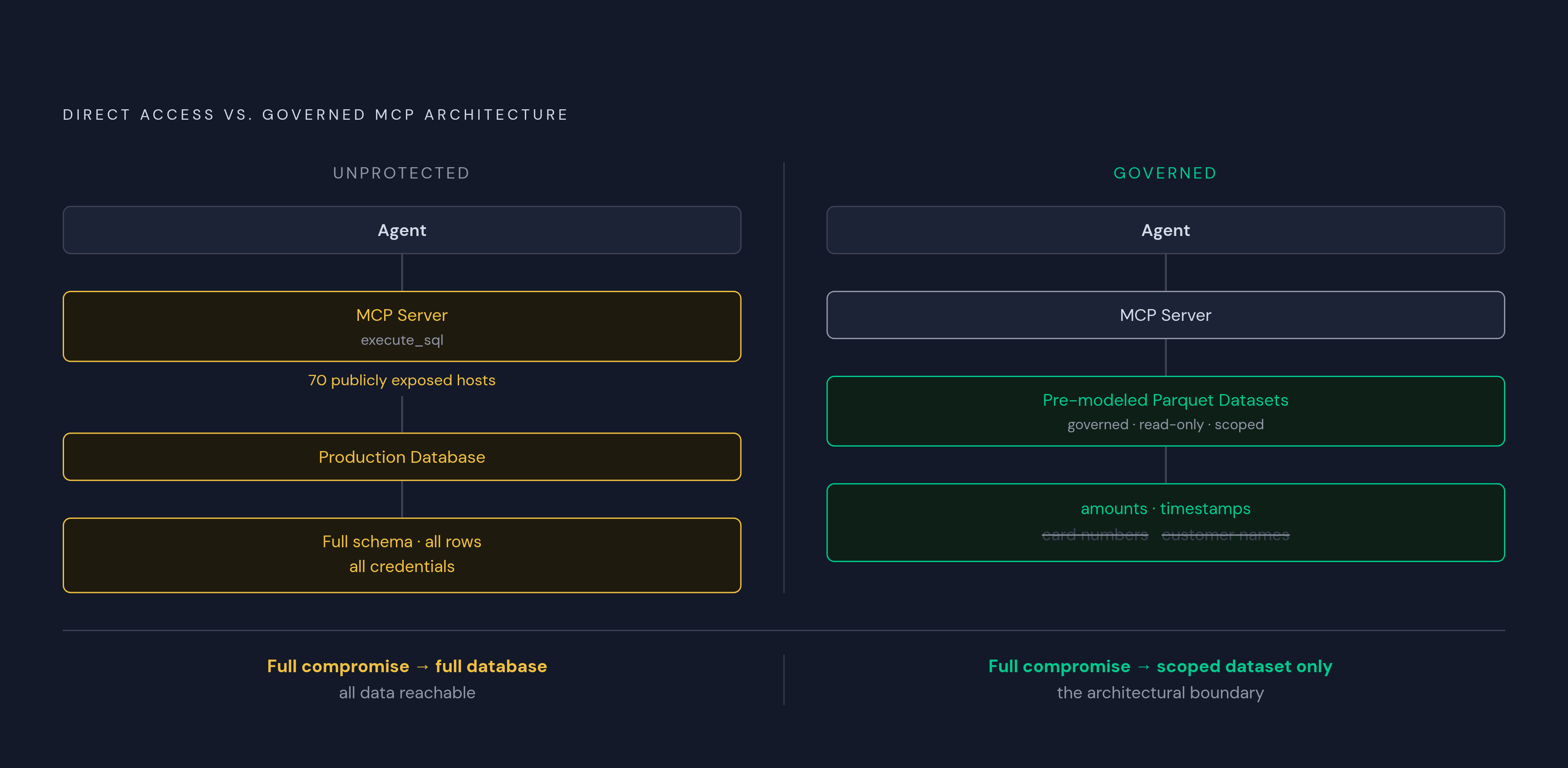This screenshot has height=768, width=1568.
Task: Click the 'amounts · timestamps' text
Action: point(1165,509)
